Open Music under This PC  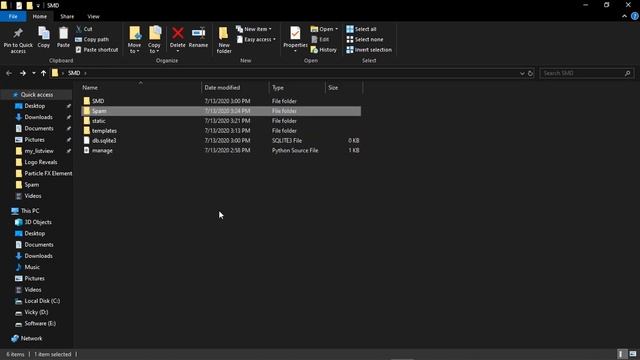tap(32, 267)
